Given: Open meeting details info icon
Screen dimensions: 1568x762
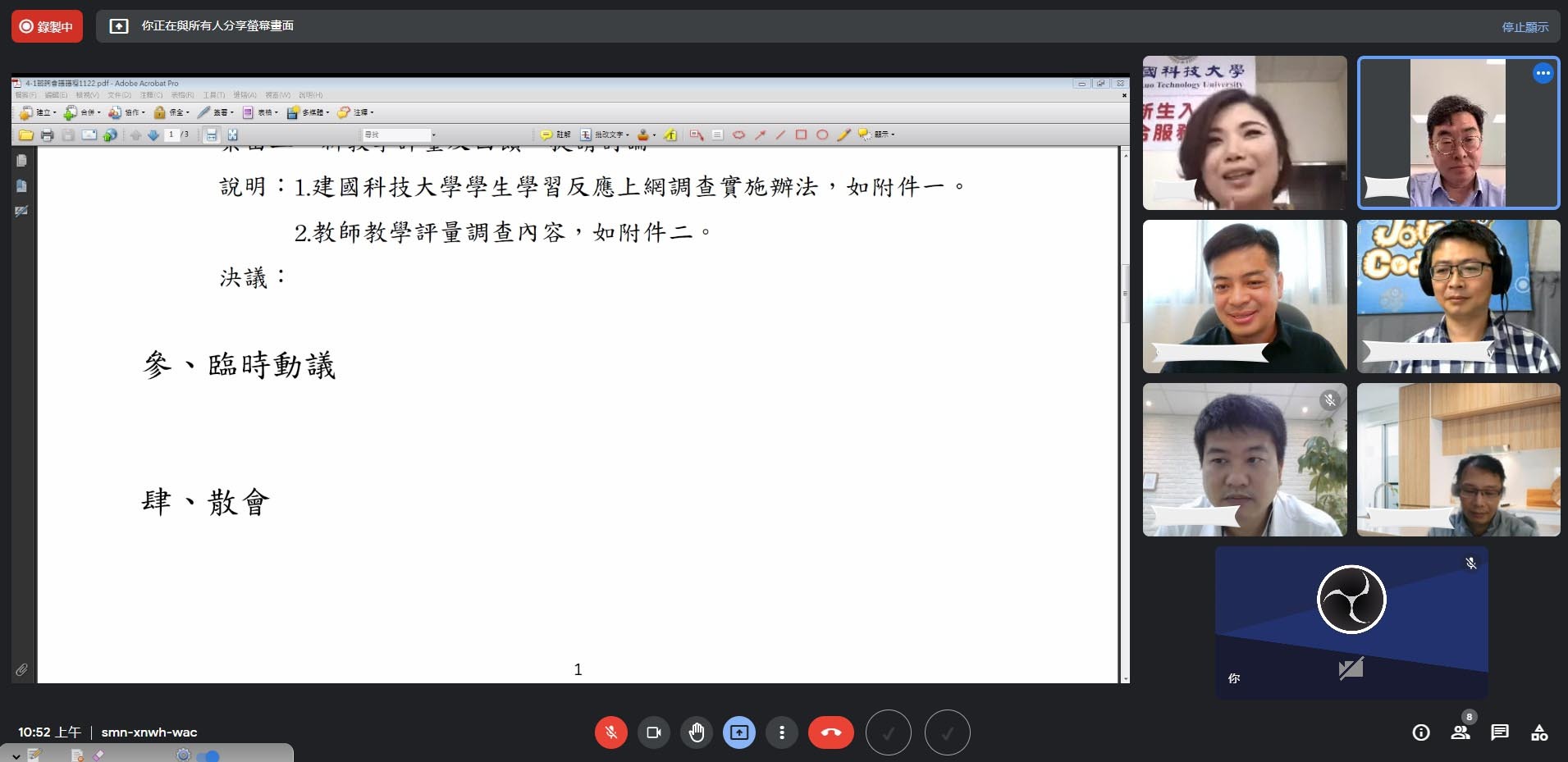Looking at the screenshot, I should tap(1421, 732).
